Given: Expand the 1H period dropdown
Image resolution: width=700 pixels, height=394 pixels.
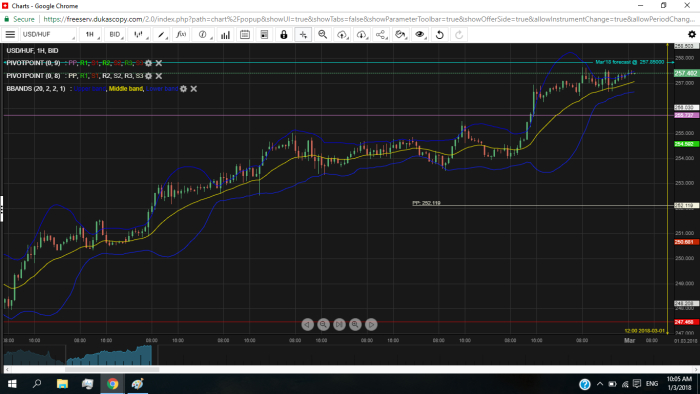Looking at the screenshot, I should 90,34.
